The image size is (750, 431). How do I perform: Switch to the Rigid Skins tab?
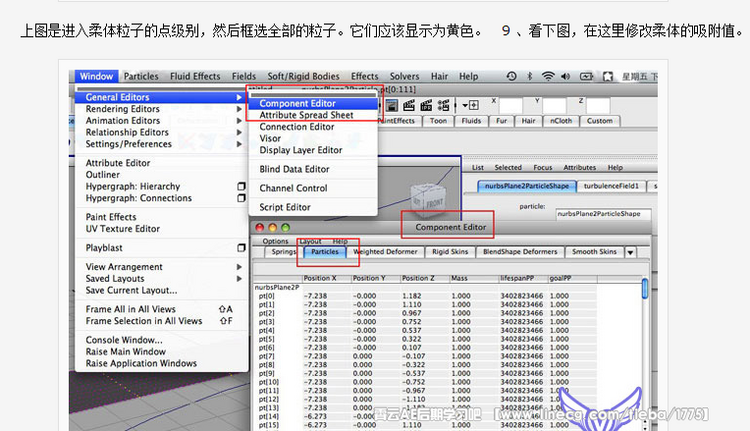pos(450,252)
